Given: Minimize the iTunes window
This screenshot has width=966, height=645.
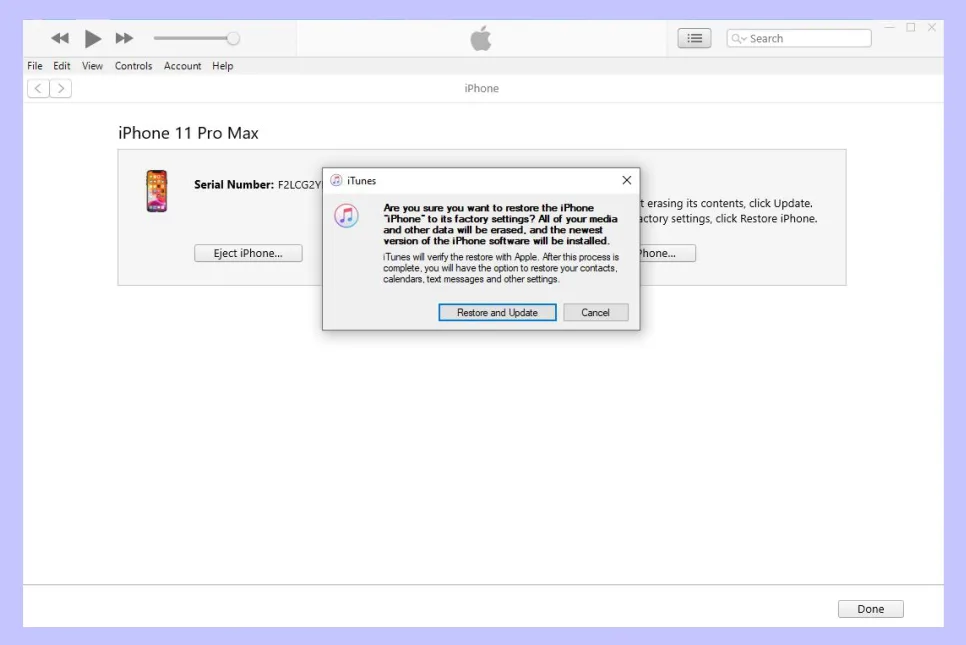Looking at the screenshot, I should pyautogui.click(x=890, y=27).
